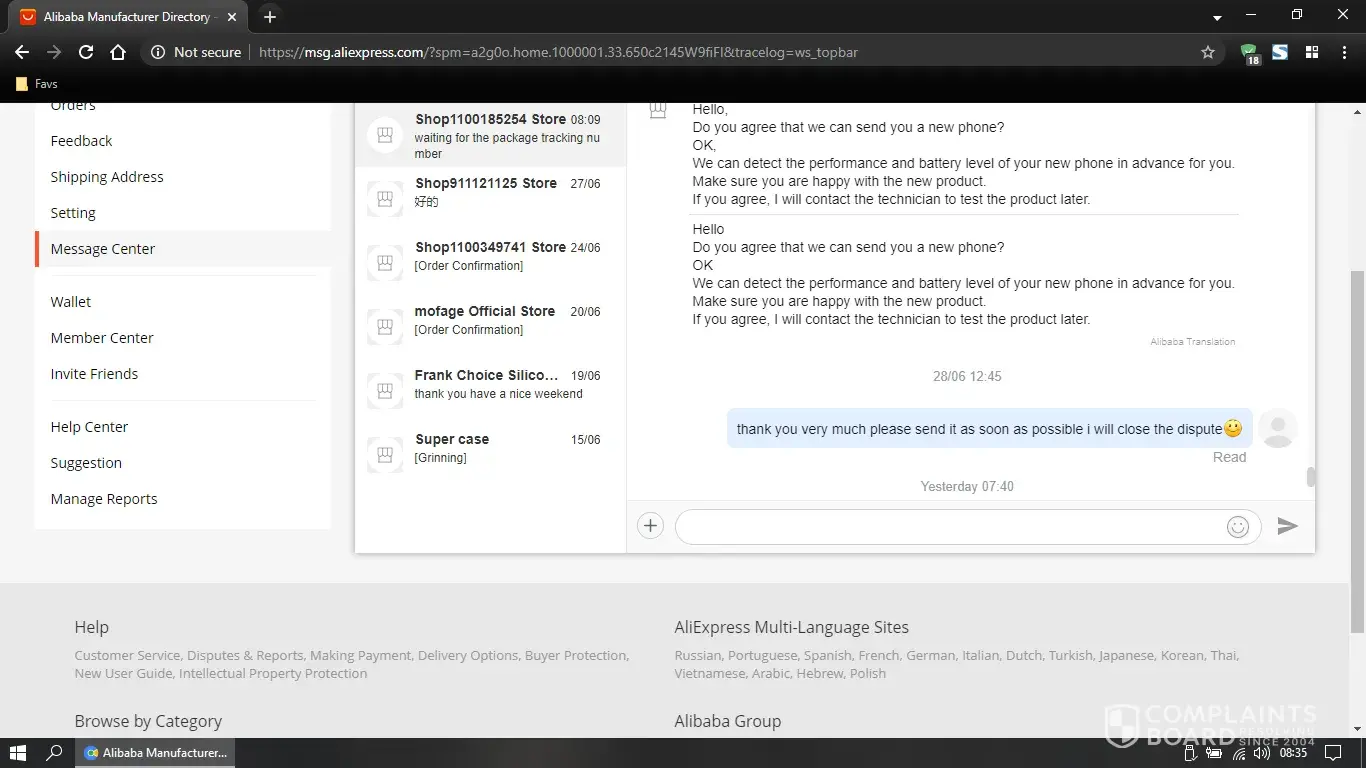Expand the browser tab list dropdown arrow
1366x768 pixels.
click(x=1217, y=18)
